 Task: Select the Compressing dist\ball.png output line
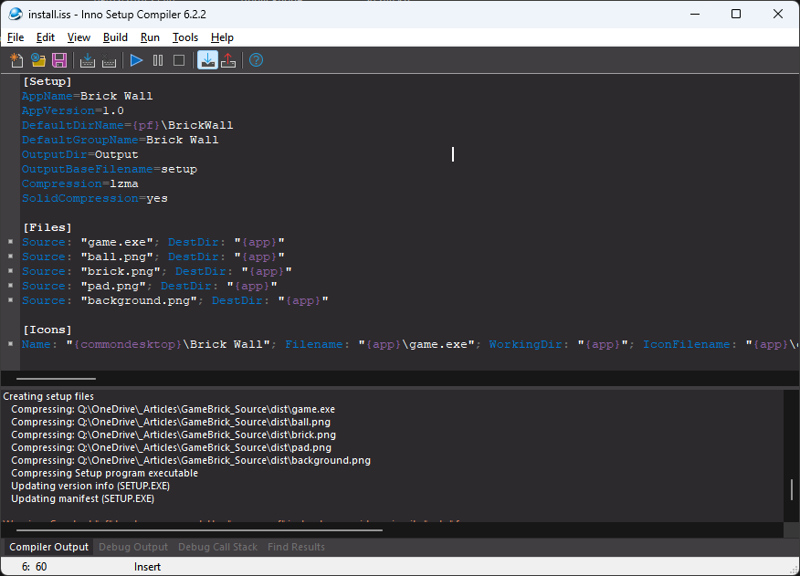171,422
